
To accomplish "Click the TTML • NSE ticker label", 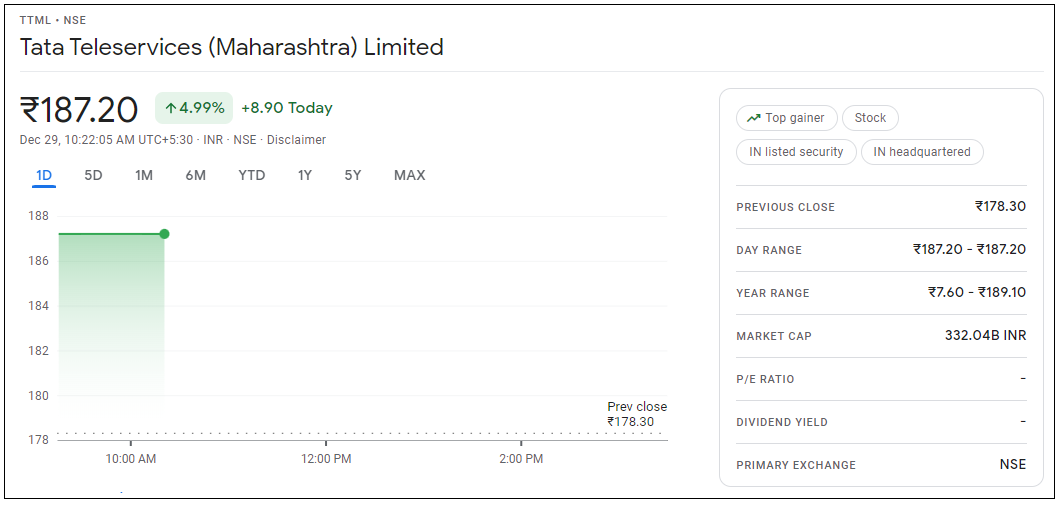I will coord(53,20).
